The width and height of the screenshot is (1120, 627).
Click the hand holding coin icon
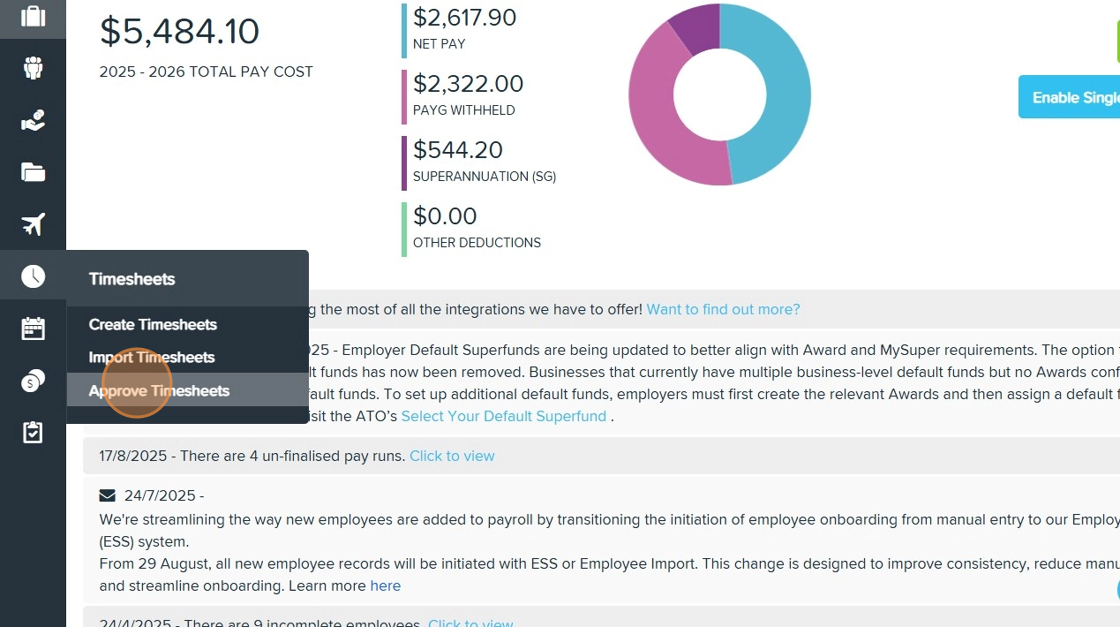point(33,120)
